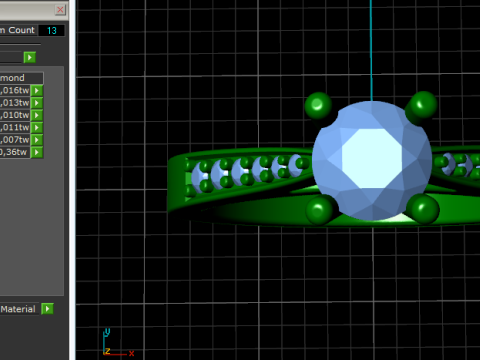Select the 0,36tw diamond entry
480x360 pixels.
(15, 152)
